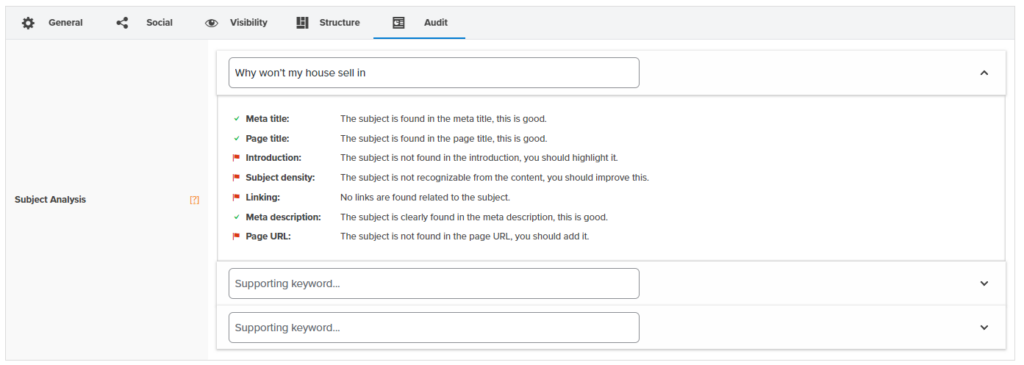Click the Social share icon

(x=122, y=23)
